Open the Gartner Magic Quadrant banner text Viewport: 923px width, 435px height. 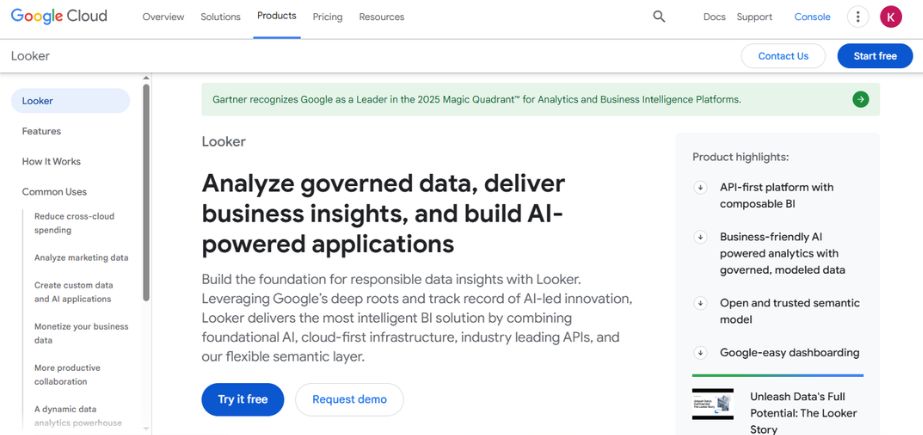tap(476, 99)
